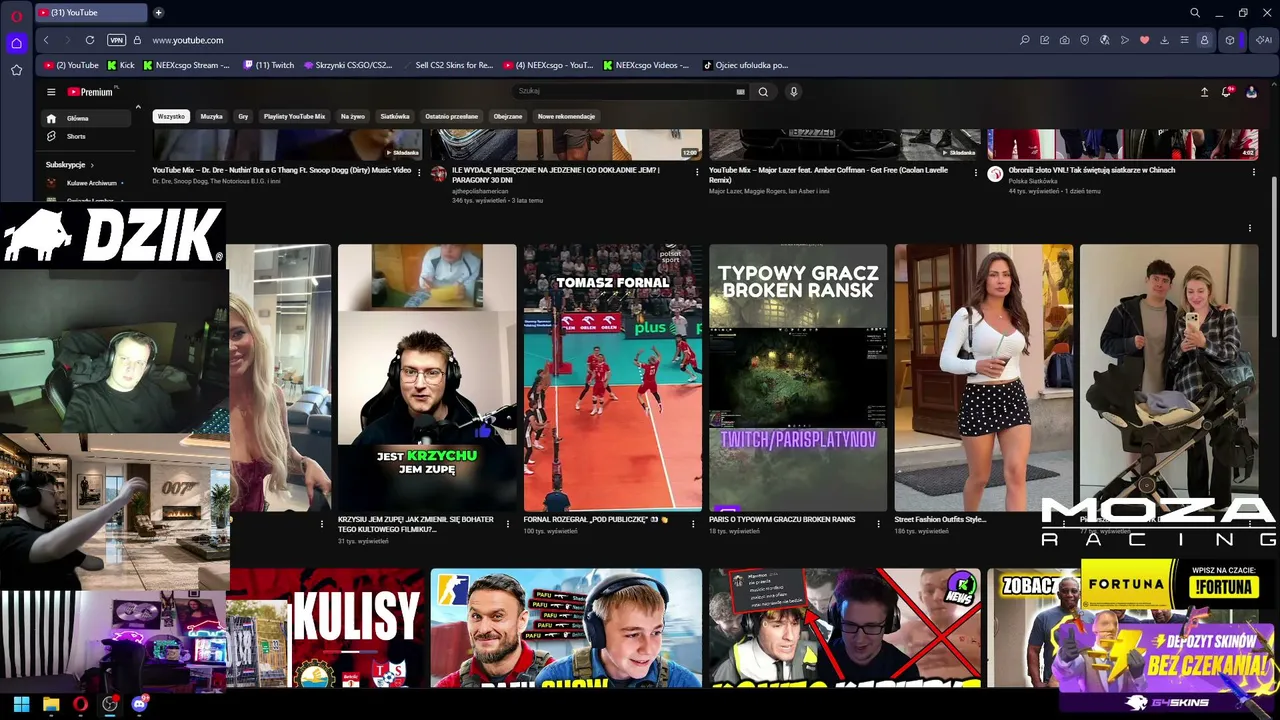Add page to favorites with the heart icon
This screenshot has width=1280, height=720.
(1144, 40)
